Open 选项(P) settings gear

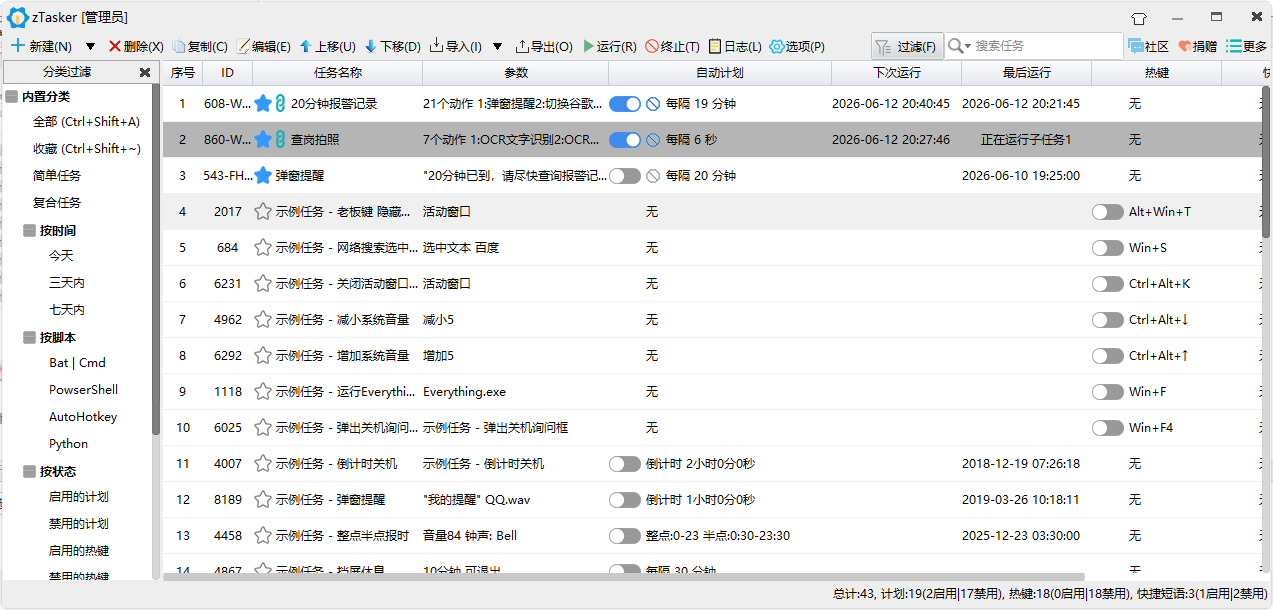pos(797,46)
